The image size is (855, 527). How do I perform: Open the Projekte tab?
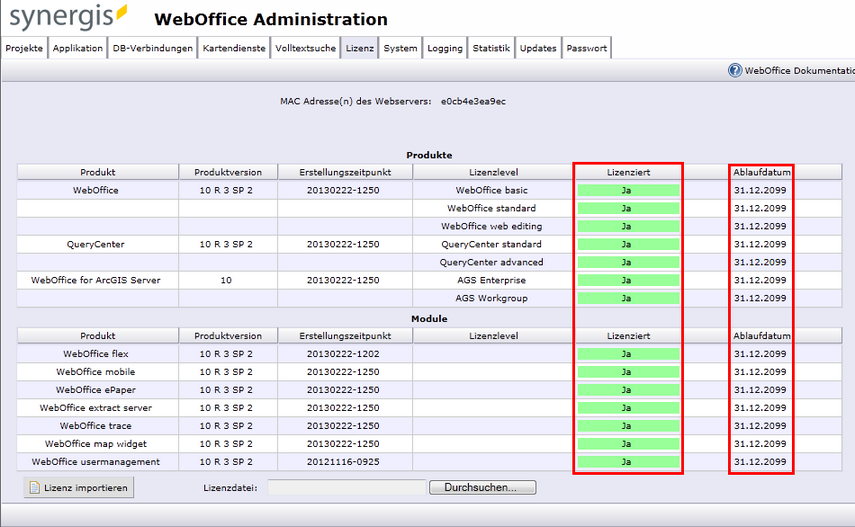click(x=24, y=48)
